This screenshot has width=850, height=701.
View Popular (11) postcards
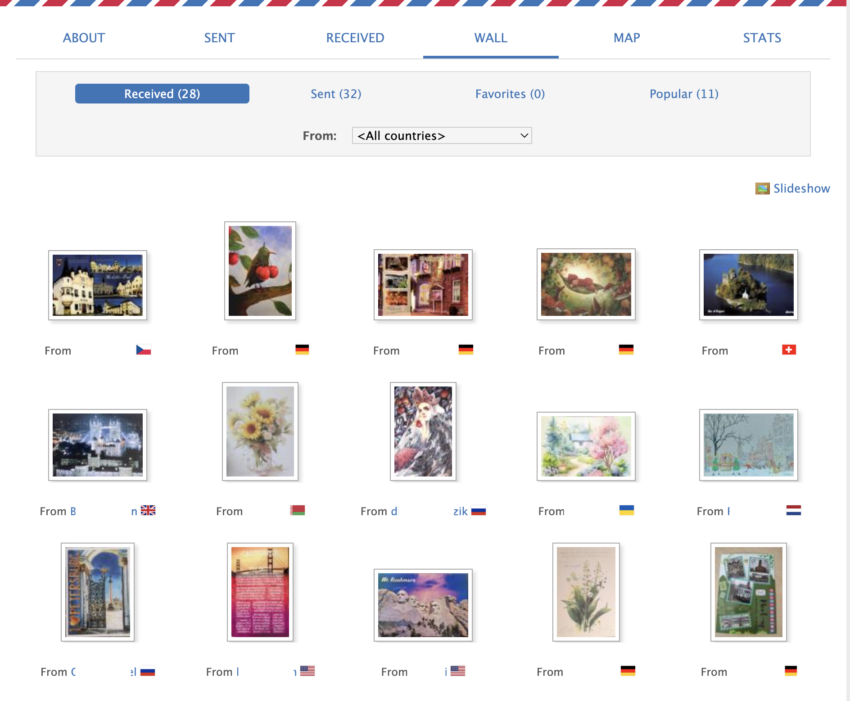684,94
